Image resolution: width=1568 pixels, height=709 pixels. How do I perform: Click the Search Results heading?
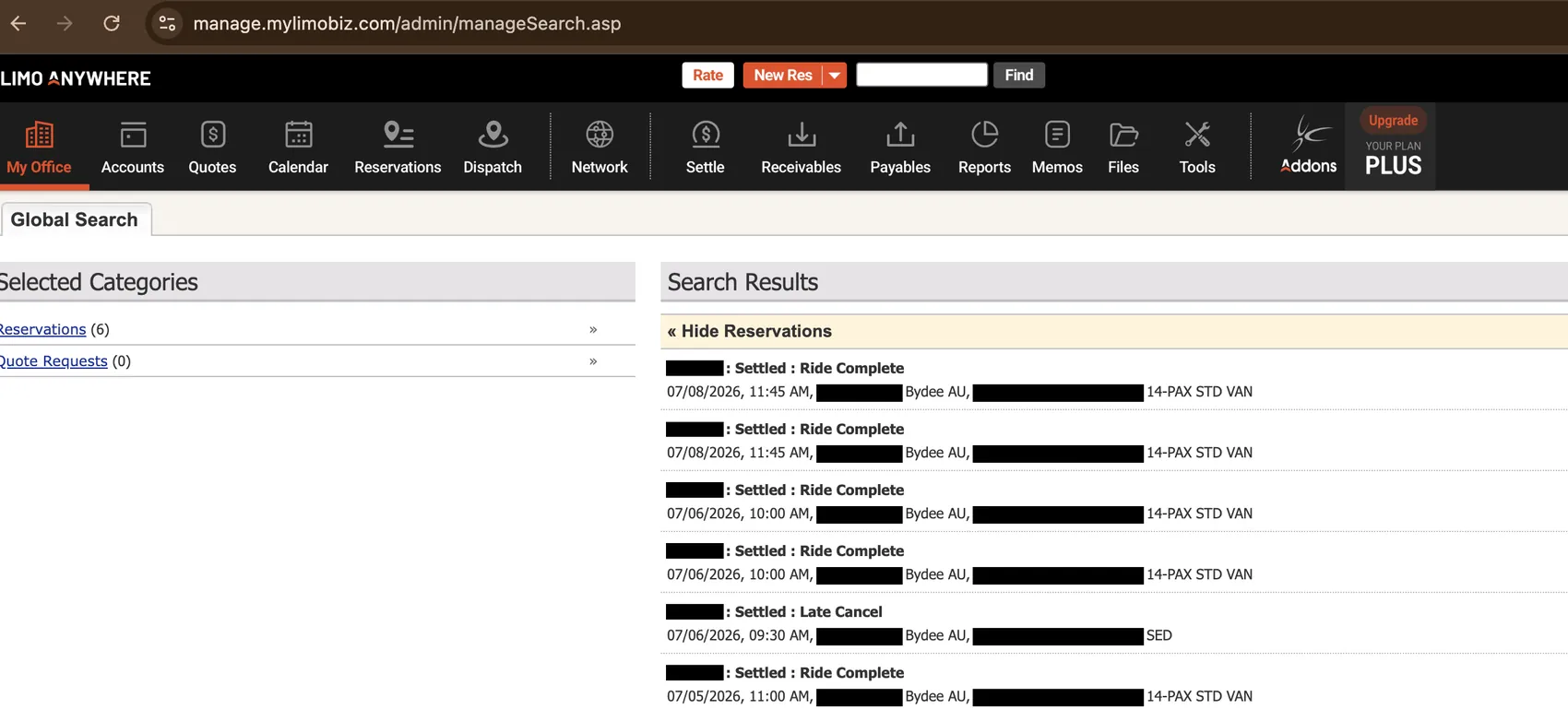[x=742, y=282]
